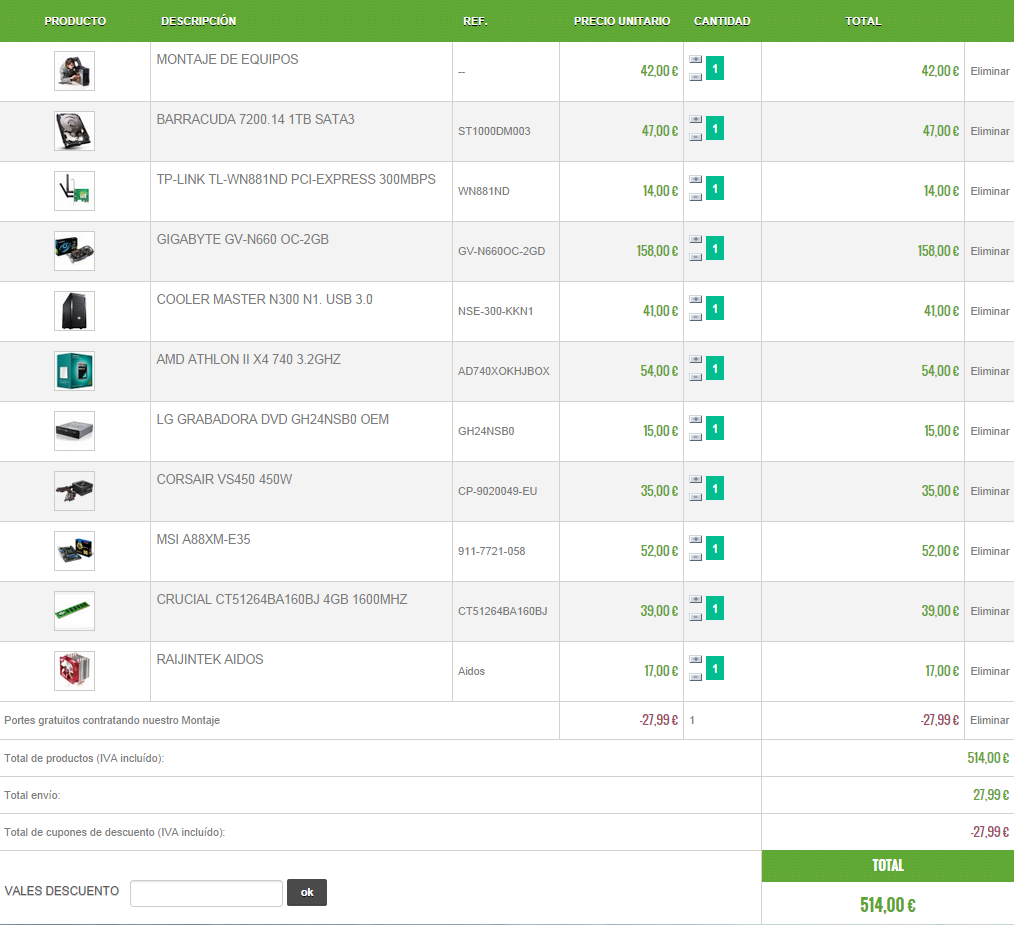Eliminar the RAIJINTEK AIDOS item
1014x925 pixels.
989,671
